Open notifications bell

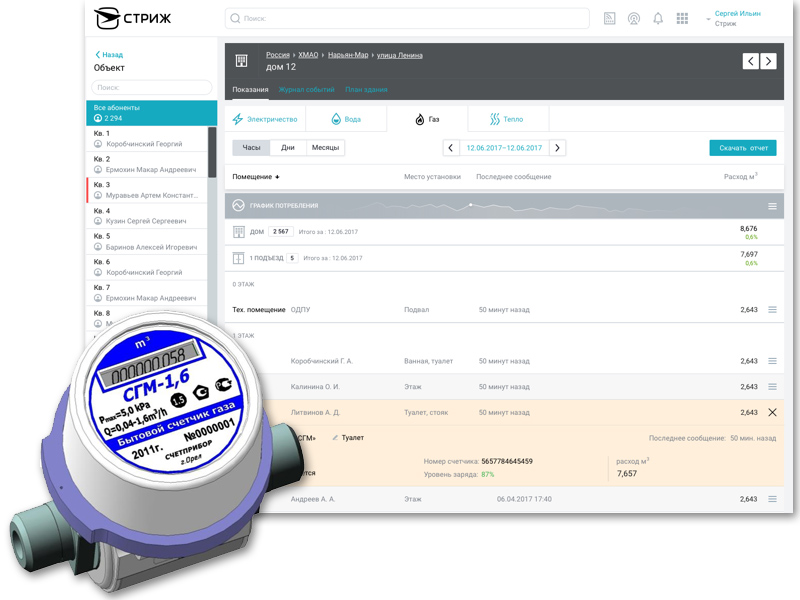point(658,18)
